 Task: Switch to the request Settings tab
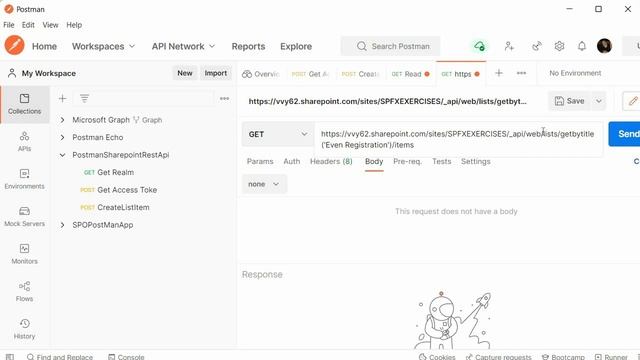(x=476, y=161)
